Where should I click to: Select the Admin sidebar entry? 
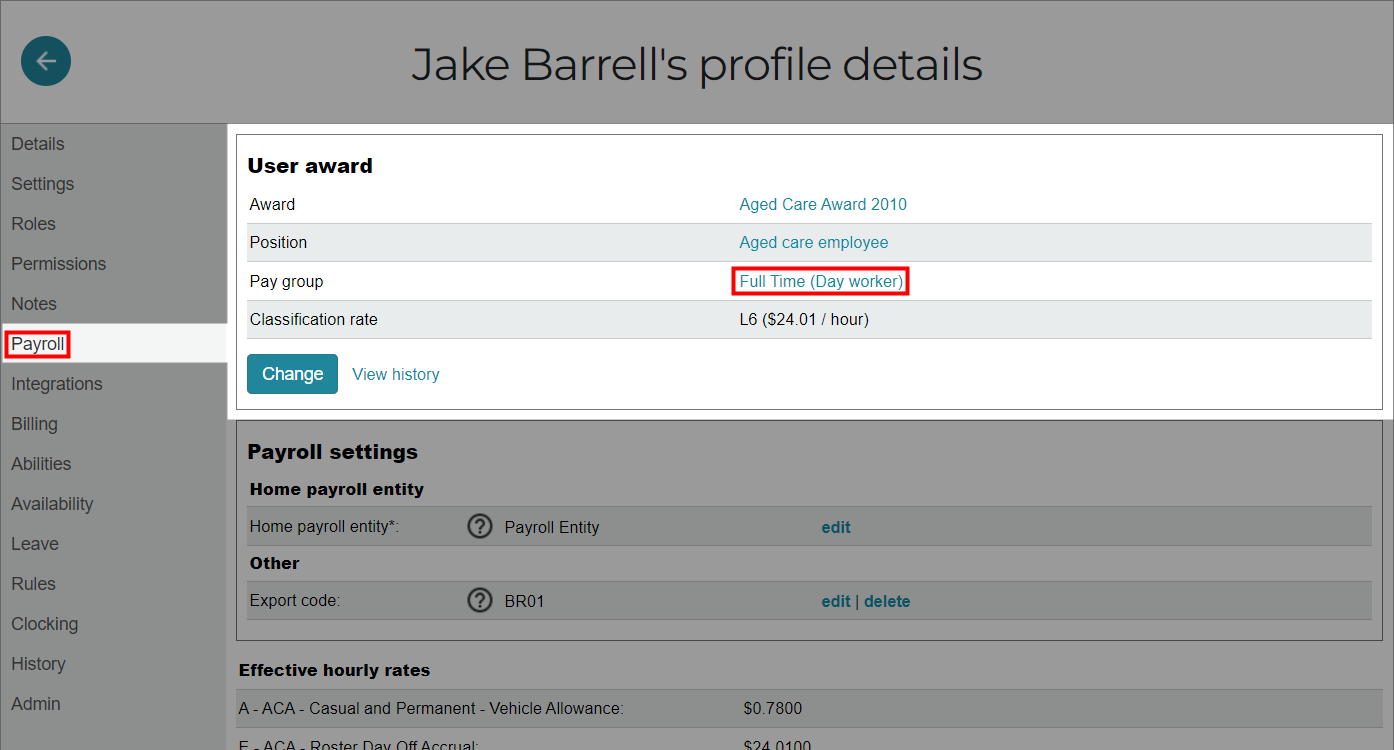35,703
